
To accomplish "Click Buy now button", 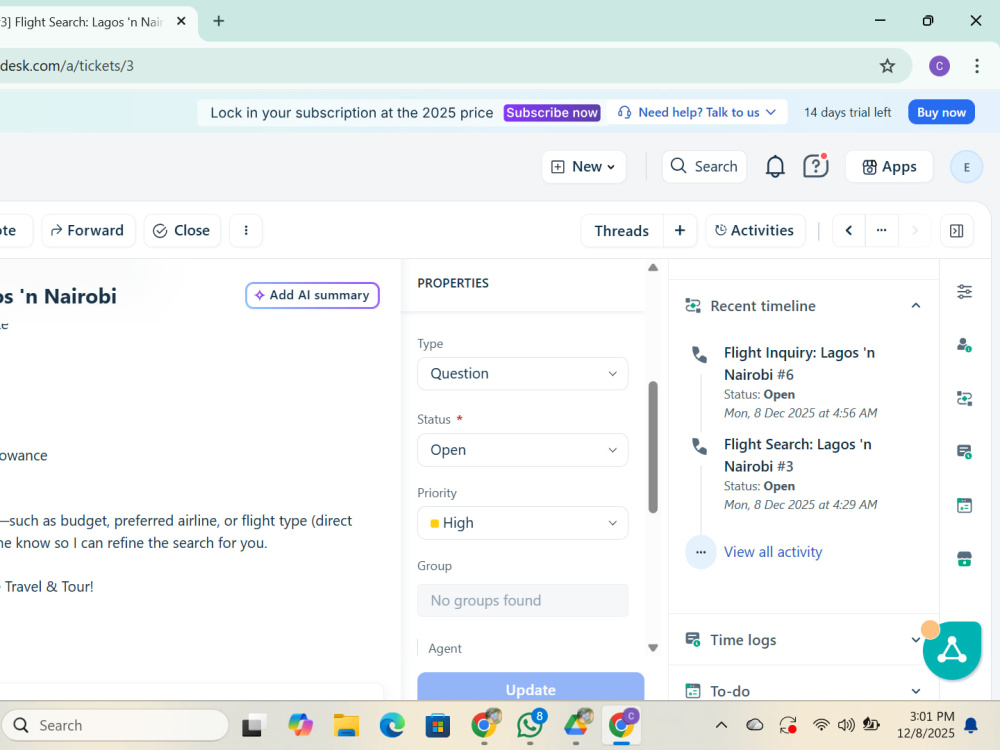I will 941,112.
